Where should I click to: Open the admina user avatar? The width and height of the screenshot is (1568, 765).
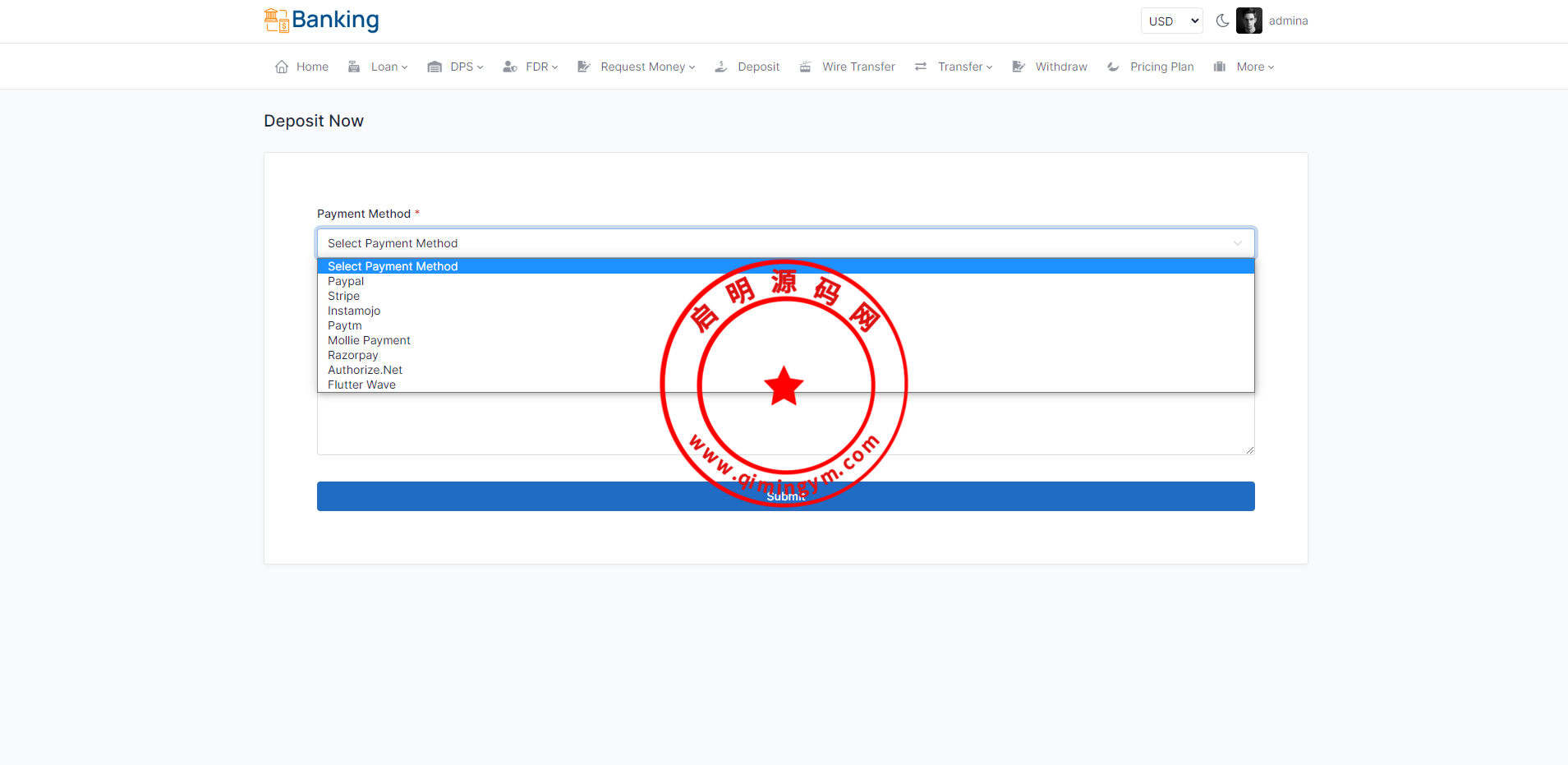1248,21
